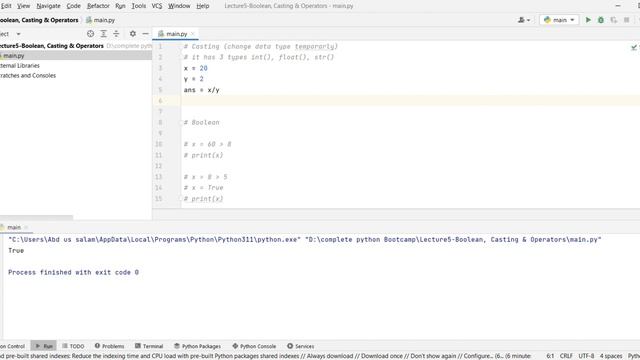Open the Python Packages tool window

click(197, 346)
